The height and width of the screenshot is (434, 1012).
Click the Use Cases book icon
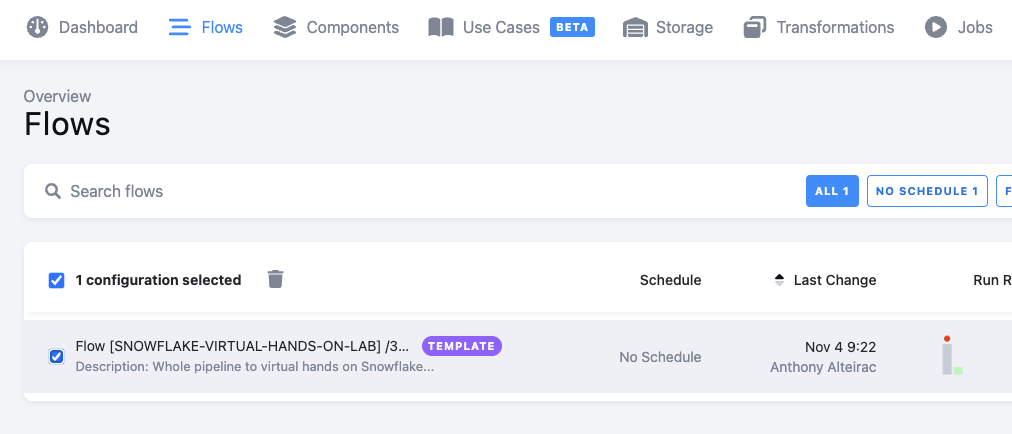pyautogui.click(x=441, y=27)
